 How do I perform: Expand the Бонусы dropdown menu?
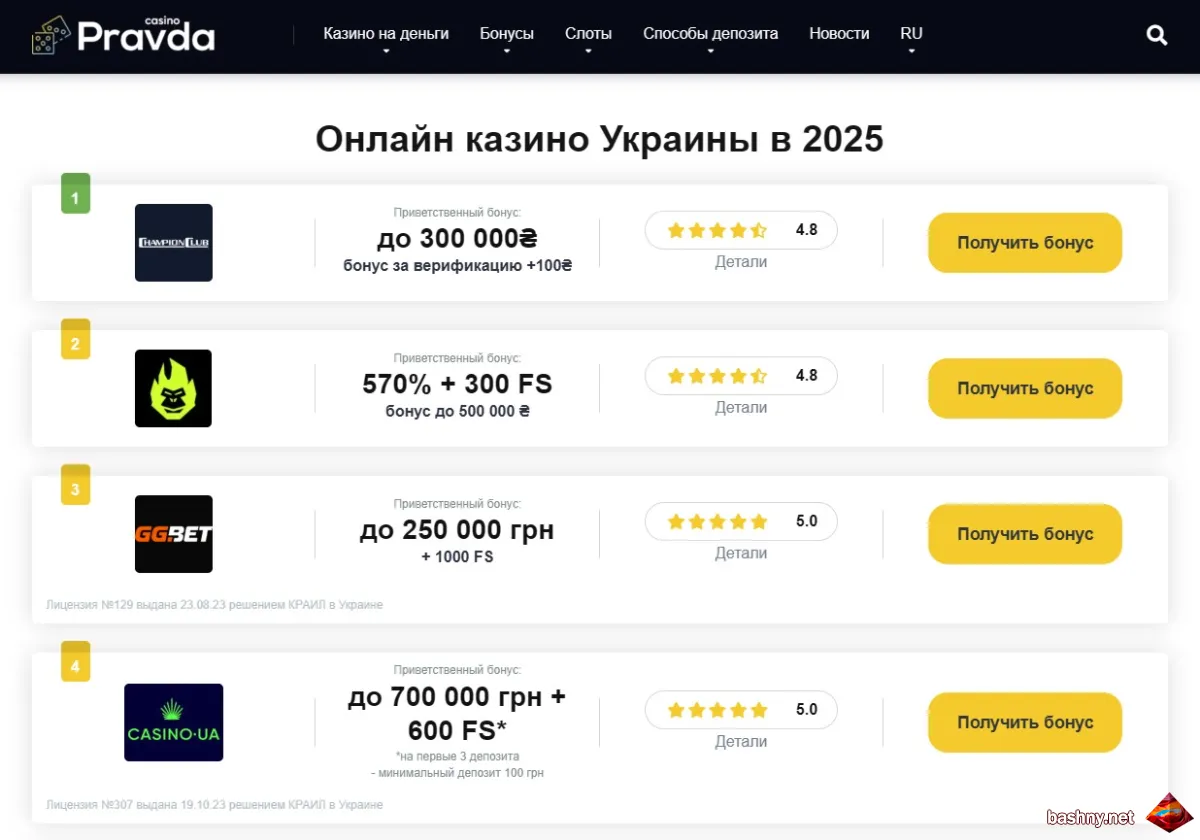(507, 34)
